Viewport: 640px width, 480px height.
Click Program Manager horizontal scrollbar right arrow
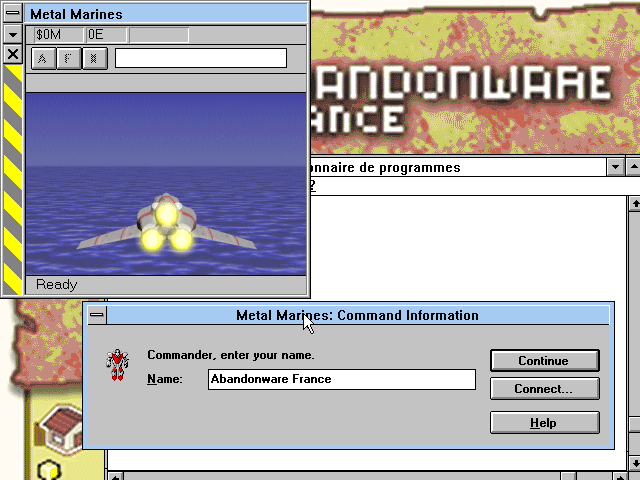click(x=619, y=476)
